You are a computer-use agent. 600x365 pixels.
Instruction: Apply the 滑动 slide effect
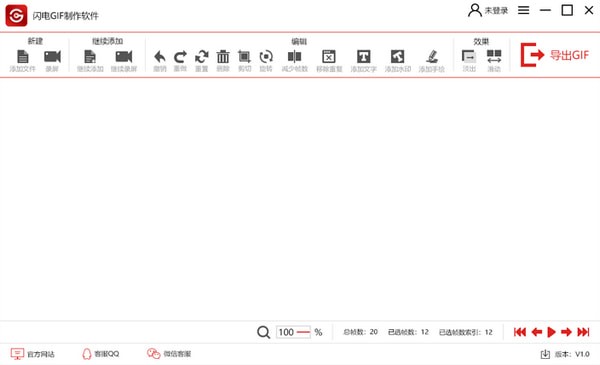tap(494, 57)
